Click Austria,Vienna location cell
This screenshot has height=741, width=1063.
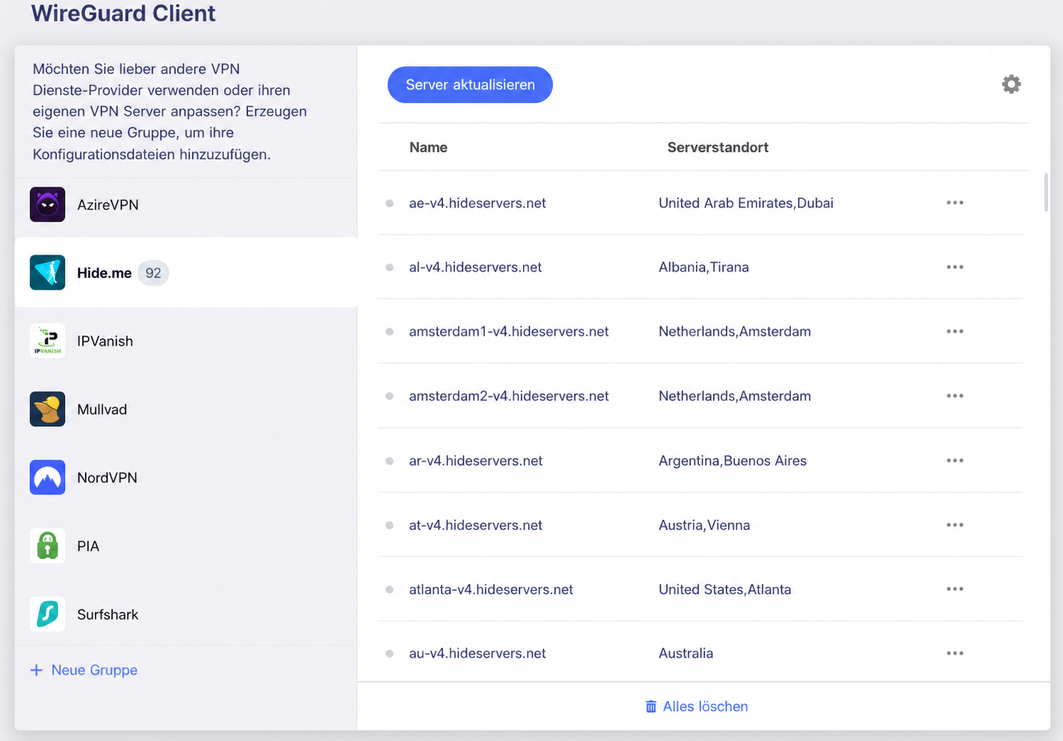tap(704, 525)
